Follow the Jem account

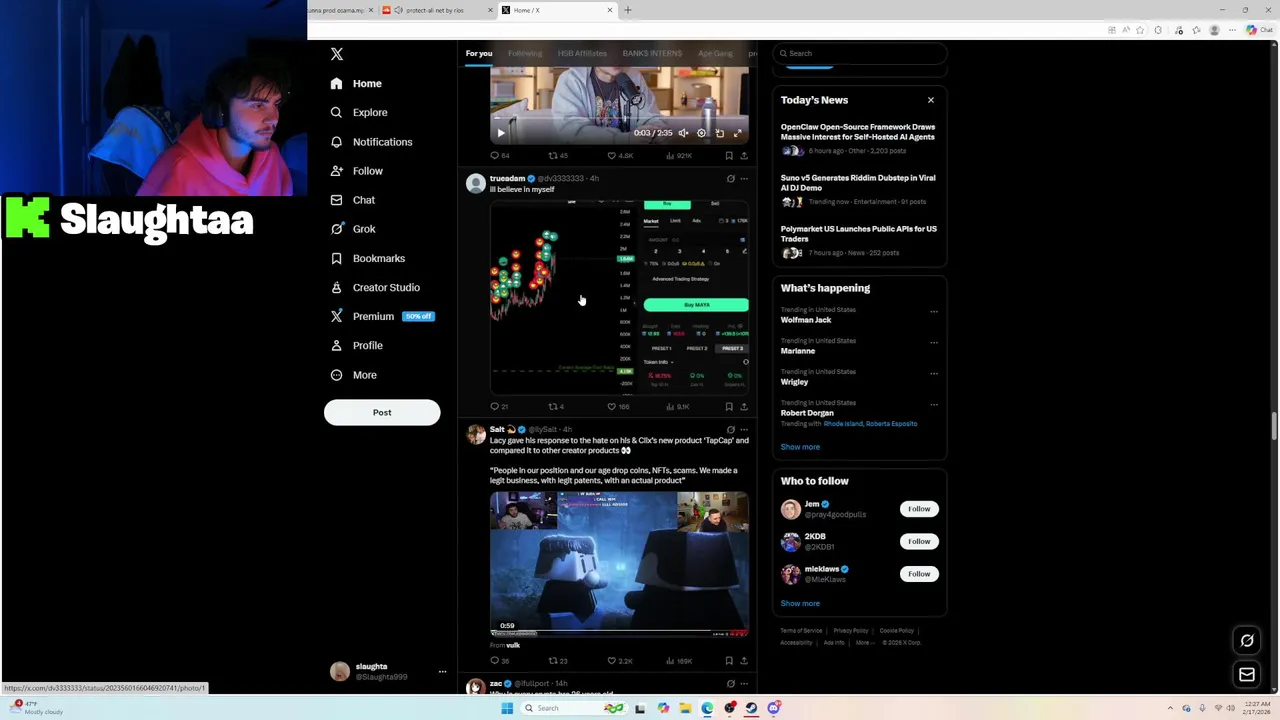pyautogui.click(x=919, y=509)
